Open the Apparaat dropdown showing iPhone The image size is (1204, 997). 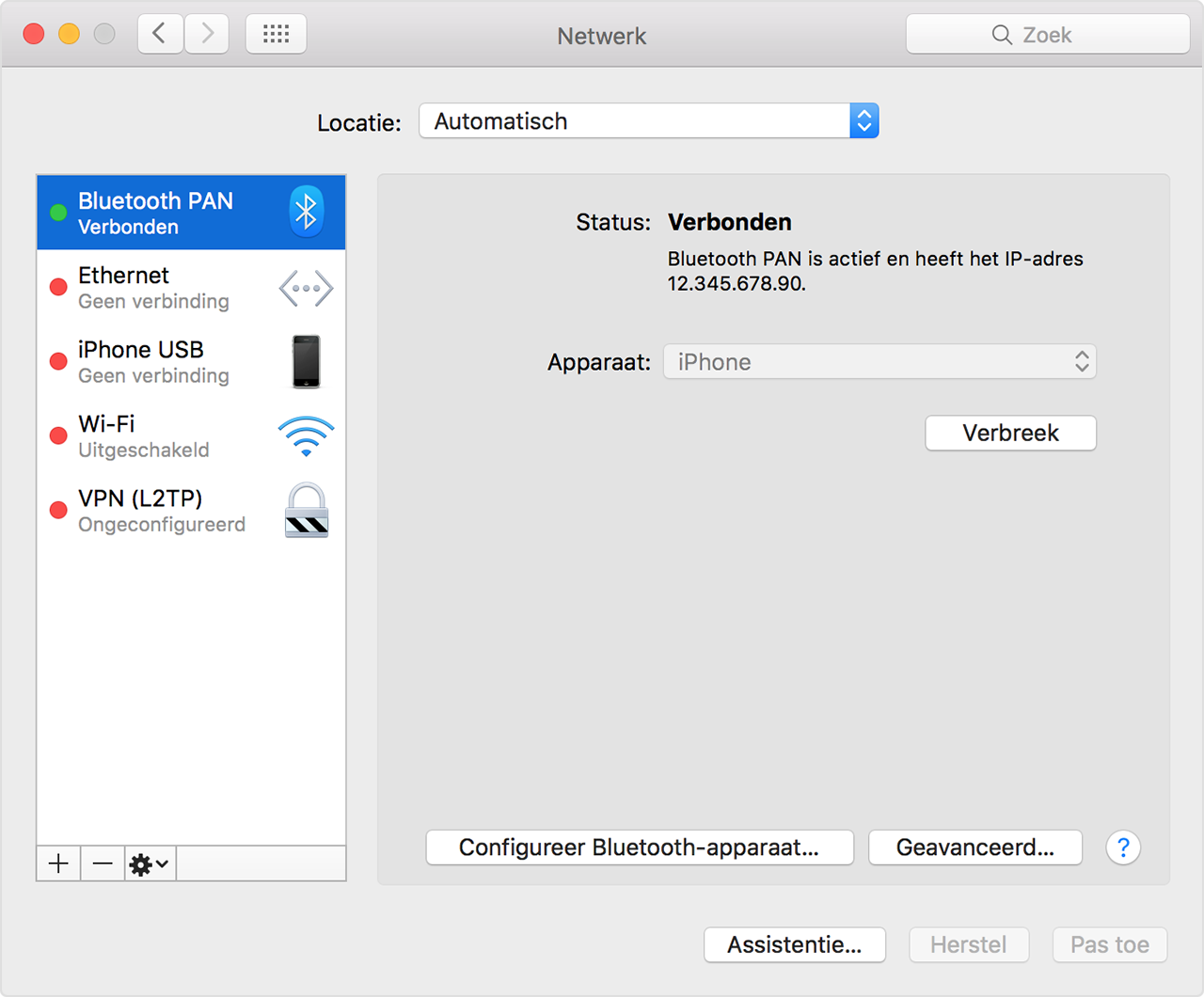pos(879,361)
